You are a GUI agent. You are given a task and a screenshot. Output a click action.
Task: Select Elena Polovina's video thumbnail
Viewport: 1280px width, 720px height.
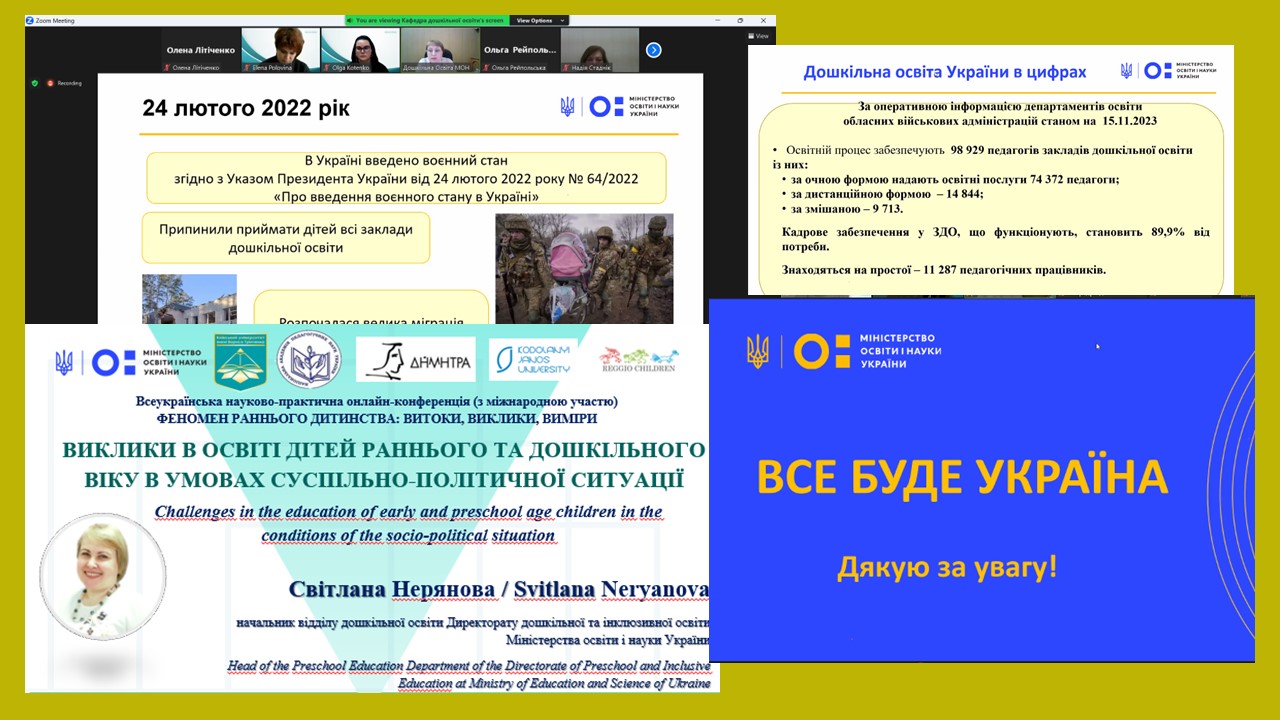pos(280,50)
